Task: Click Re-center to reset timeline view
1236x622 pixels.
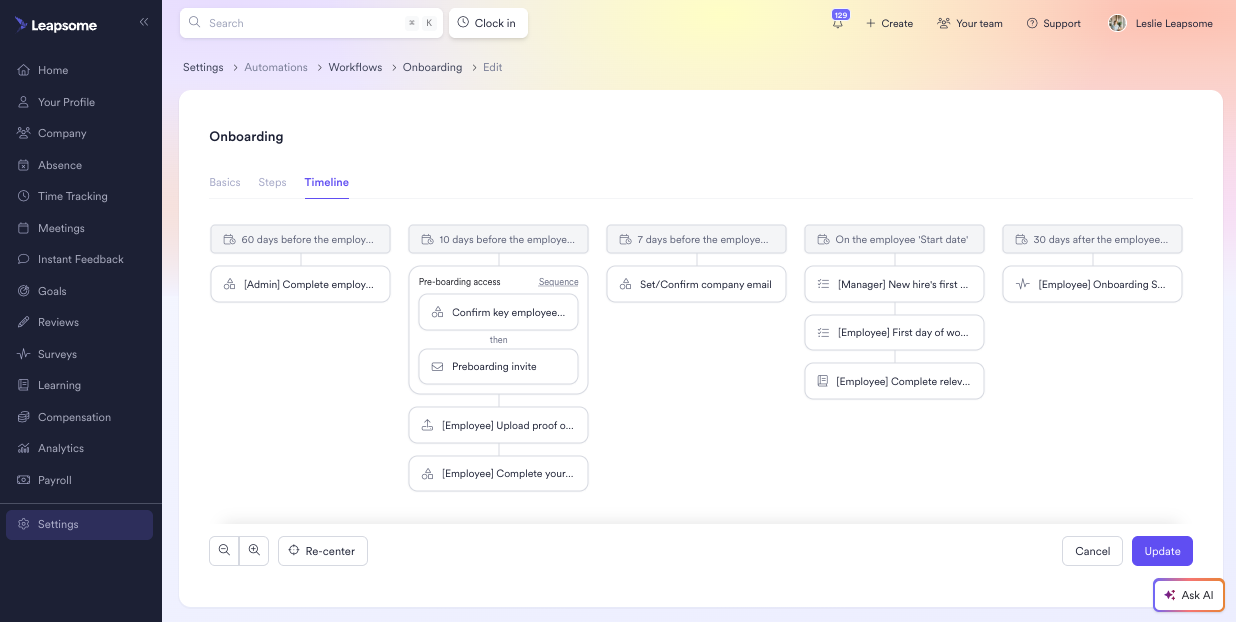Action: coord(322,551)
